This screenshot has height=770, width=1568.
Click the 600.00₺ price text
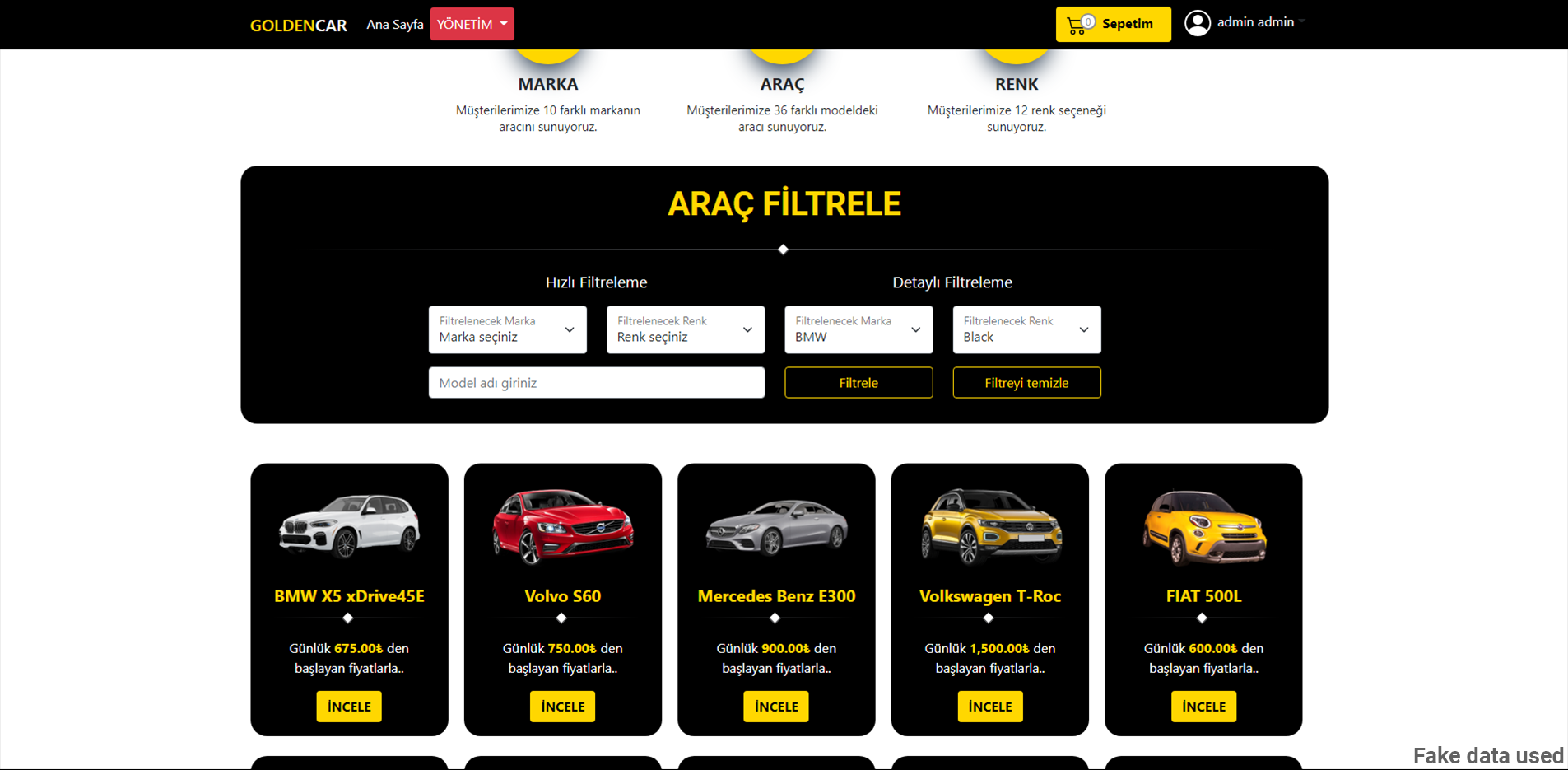pos(1213,649)
